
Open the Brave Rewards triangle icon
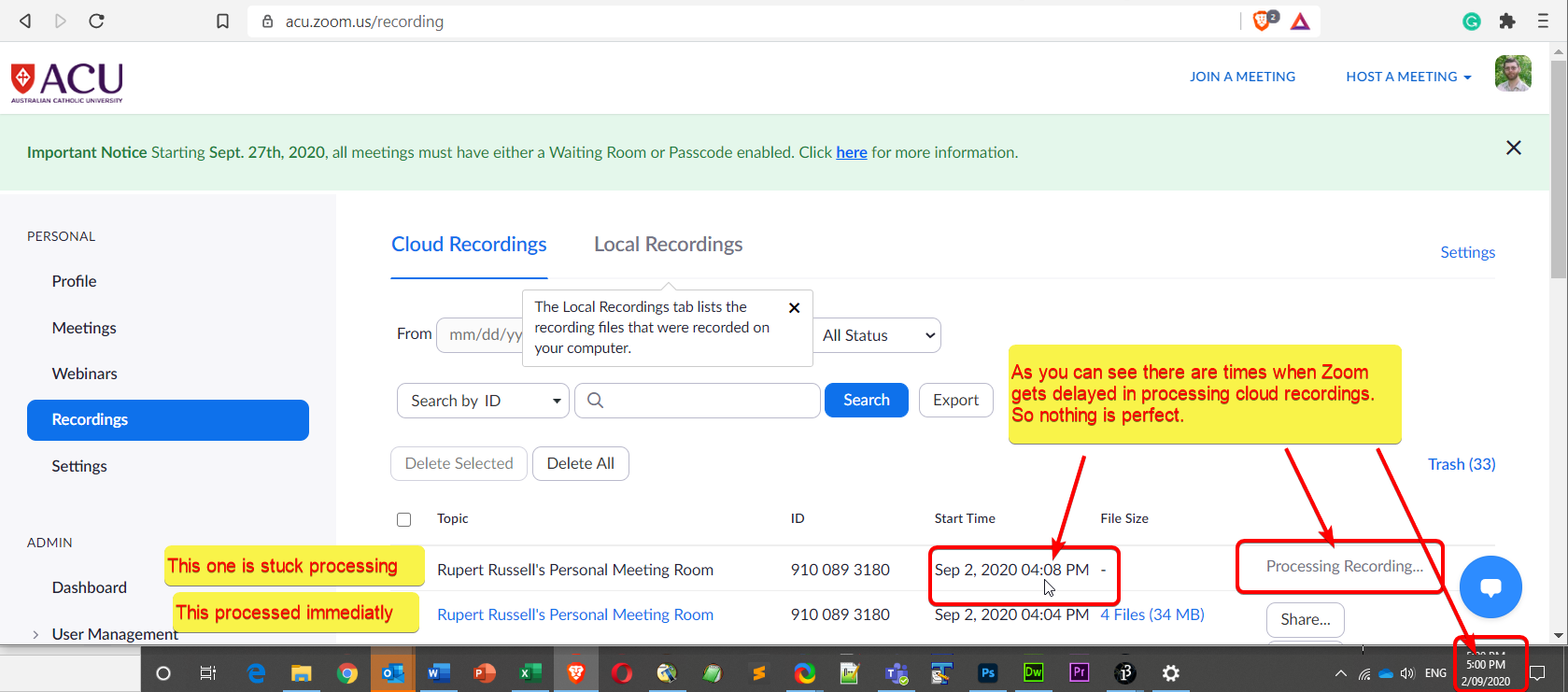(1300, 21)
